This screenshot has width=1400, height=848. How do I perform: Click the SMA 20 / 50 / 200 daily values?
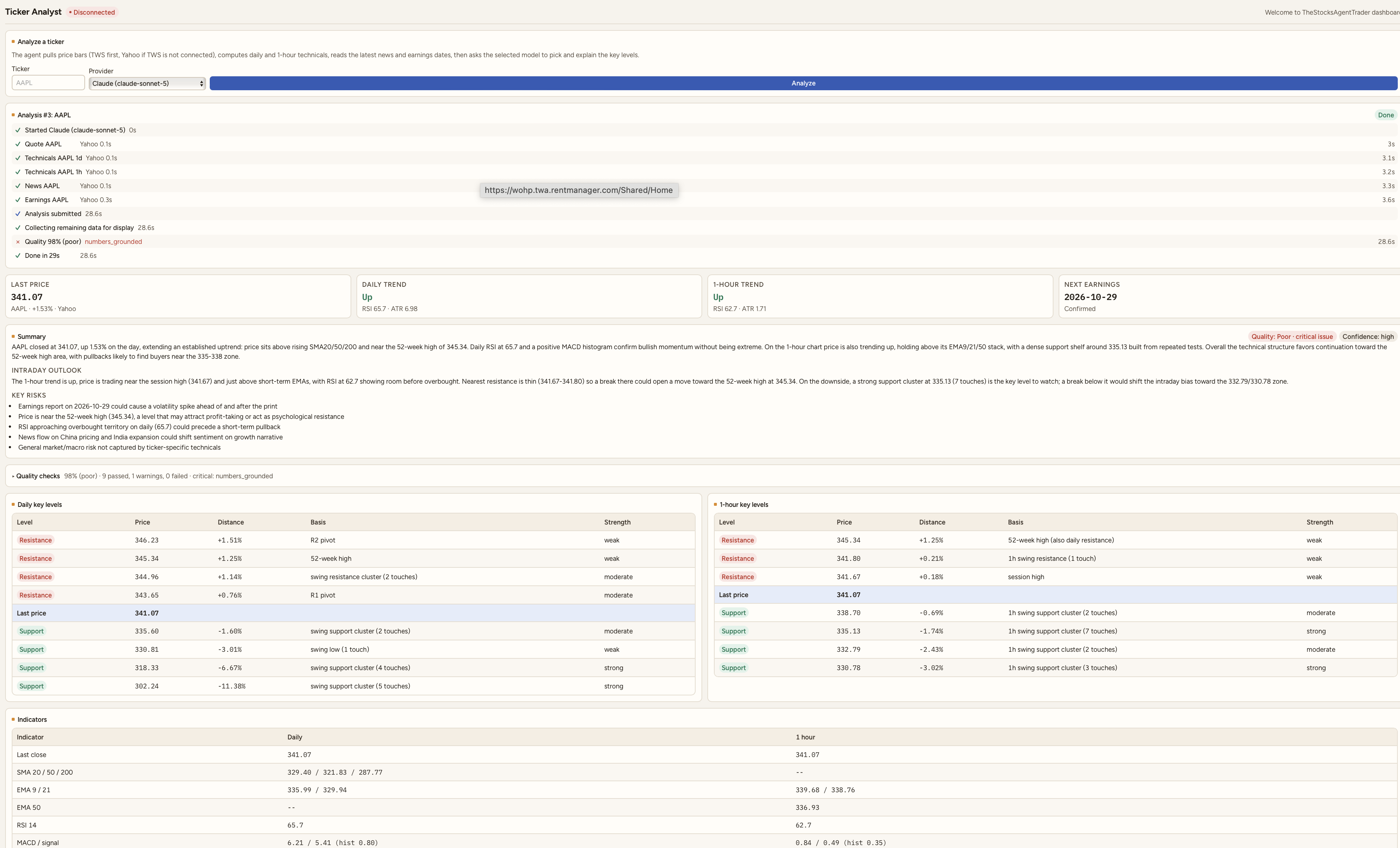point(335,772)
